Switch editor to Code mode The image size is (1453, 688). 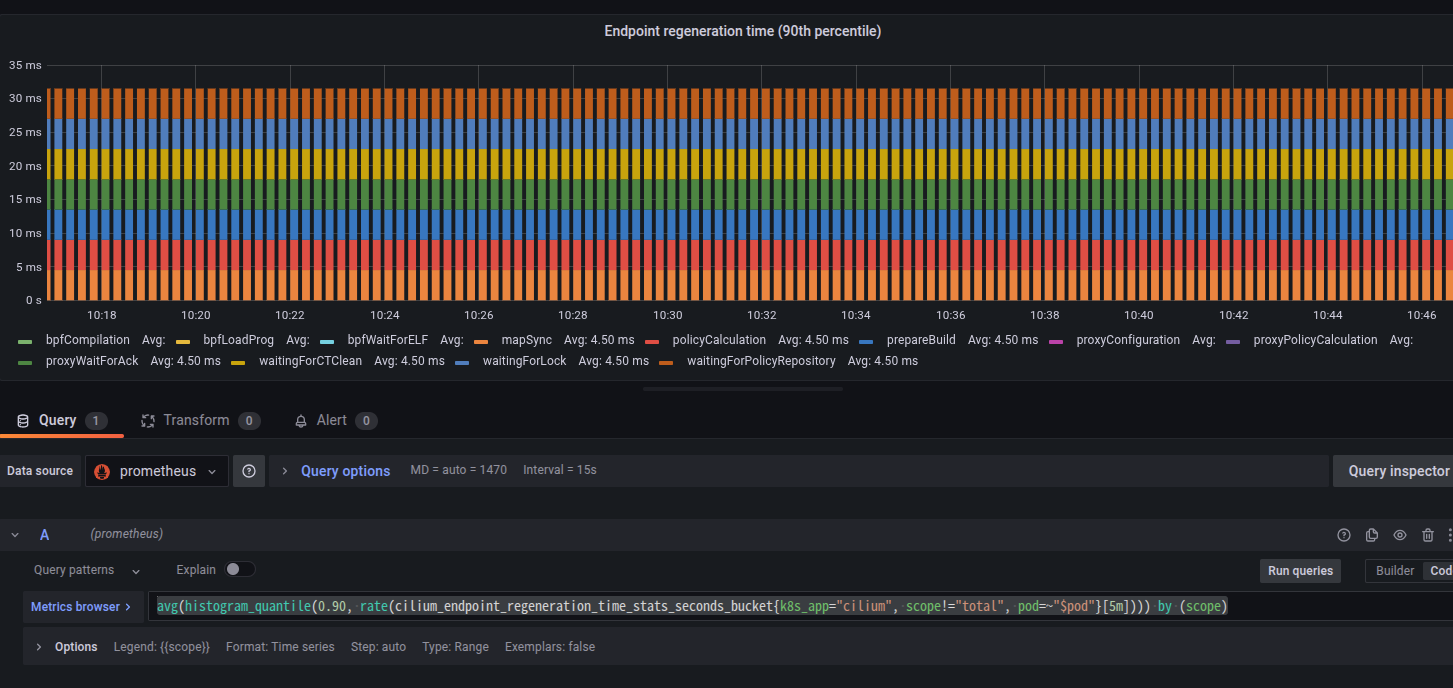coord(1440,571)
